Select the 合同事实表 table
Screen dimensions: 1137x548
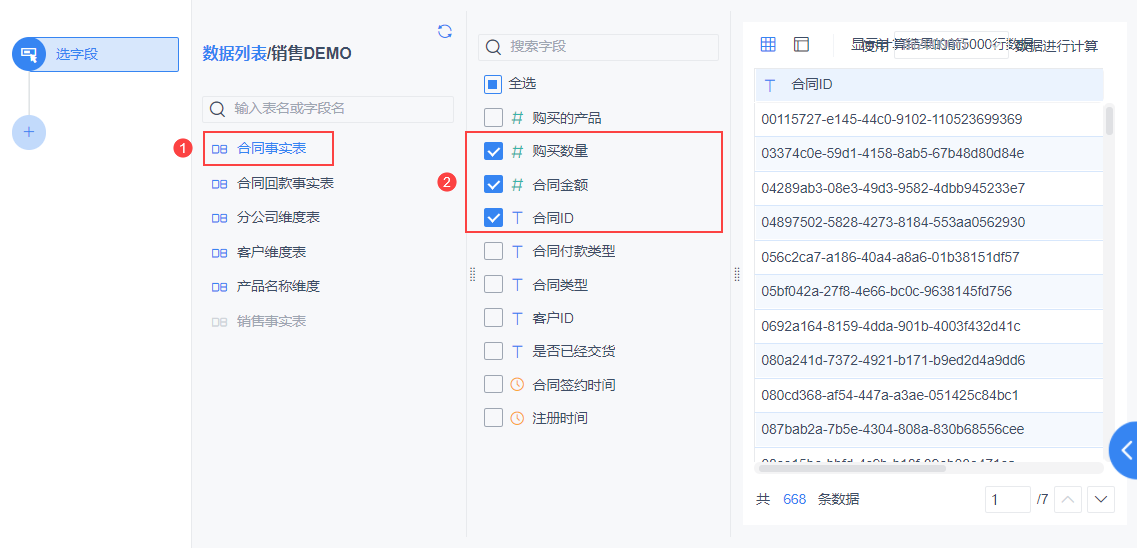271,149
